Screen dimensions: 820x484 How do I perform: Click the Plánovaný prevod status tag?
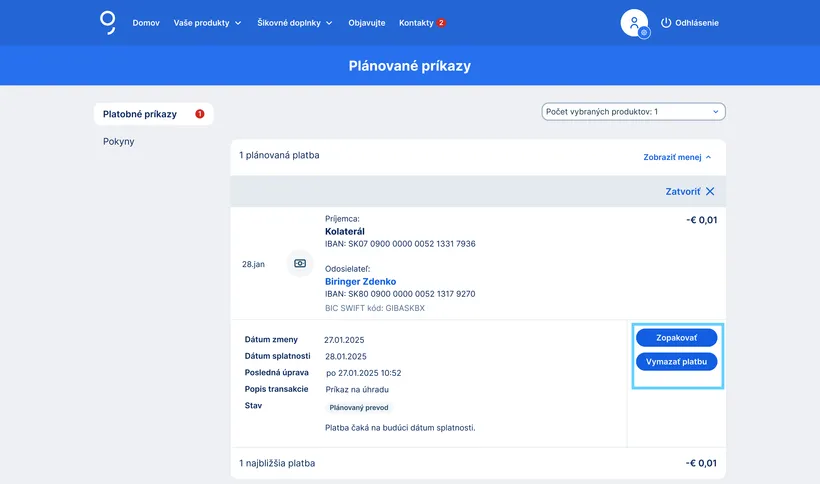[x=359, y=408]
